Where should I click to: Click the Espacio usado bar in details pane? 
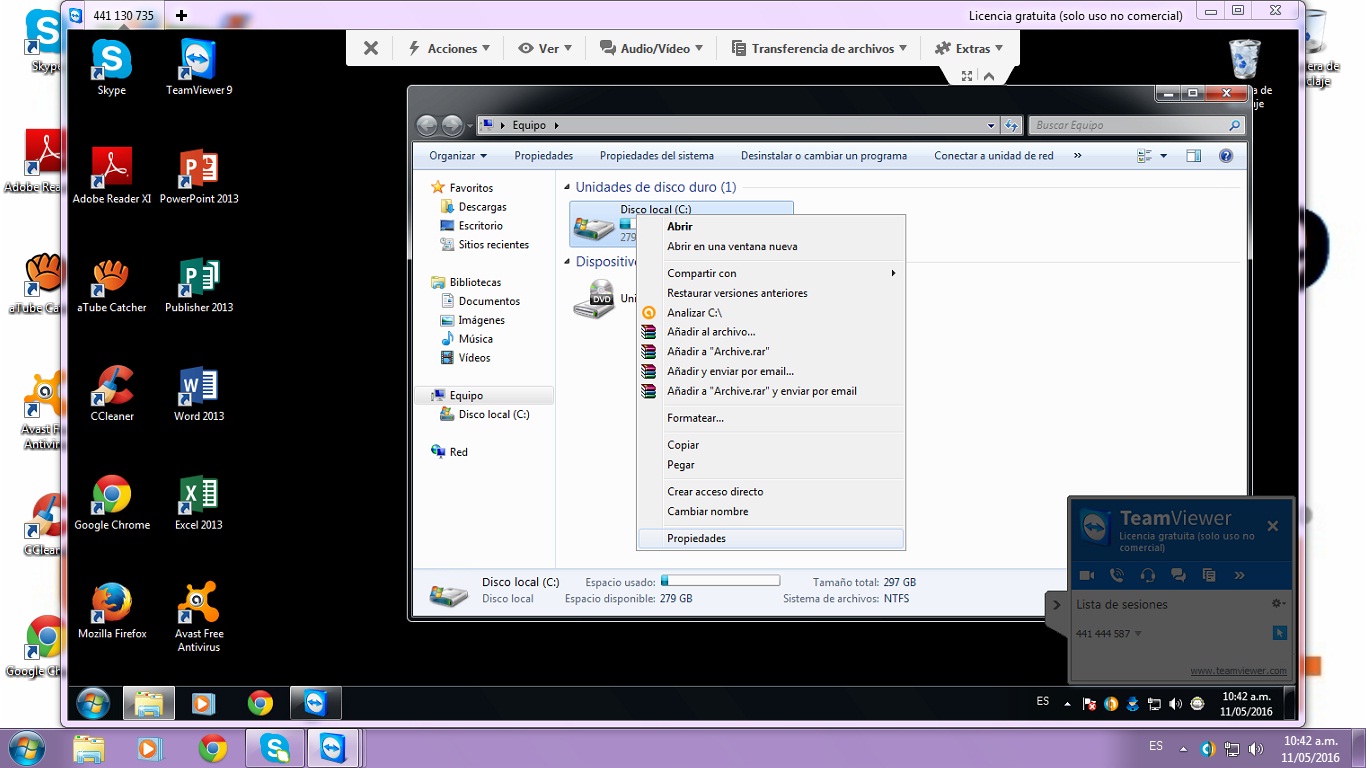pyautogui.click(x=720, y=581)
